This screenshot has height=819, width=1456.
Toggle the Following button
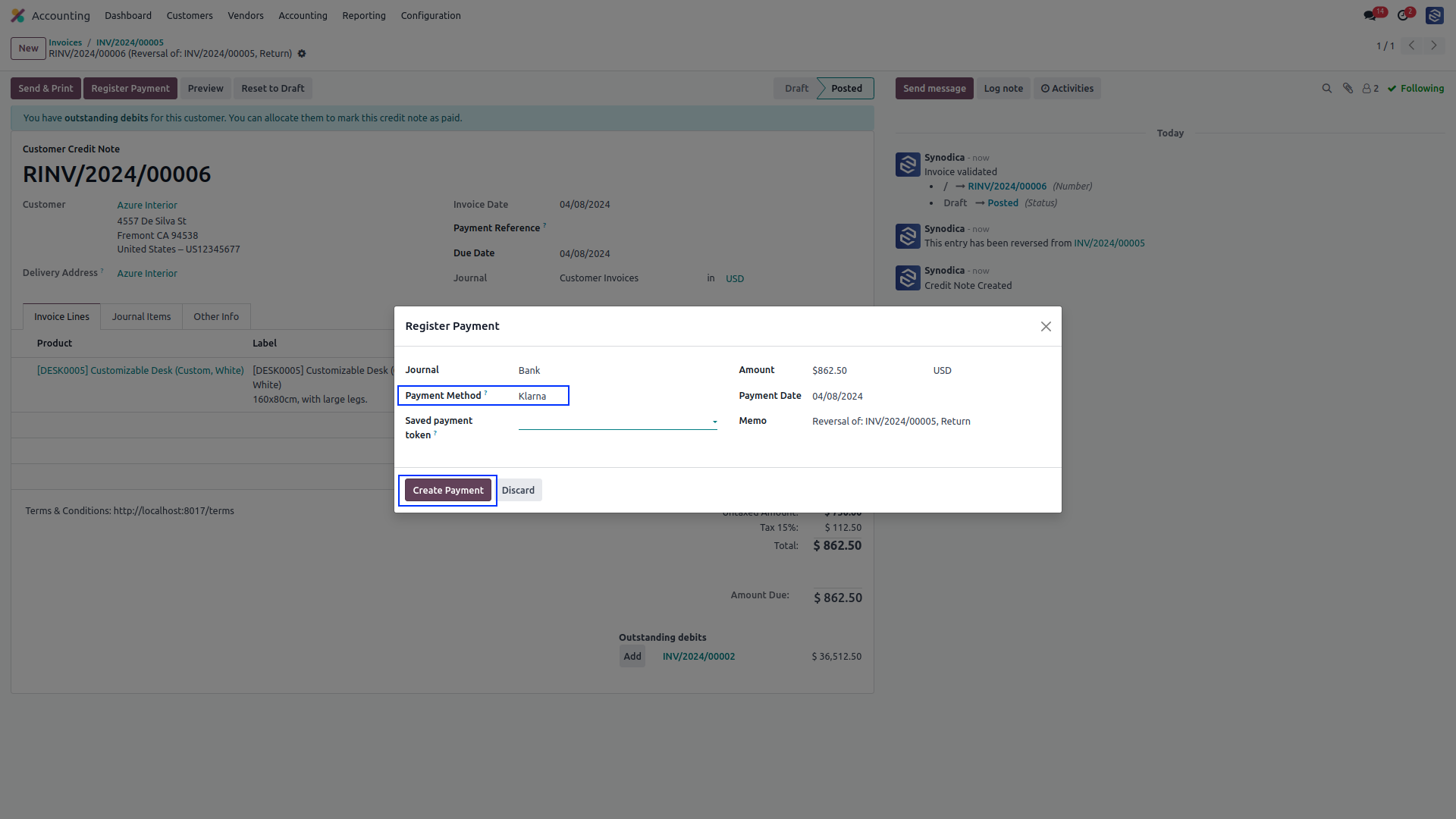1416,89
